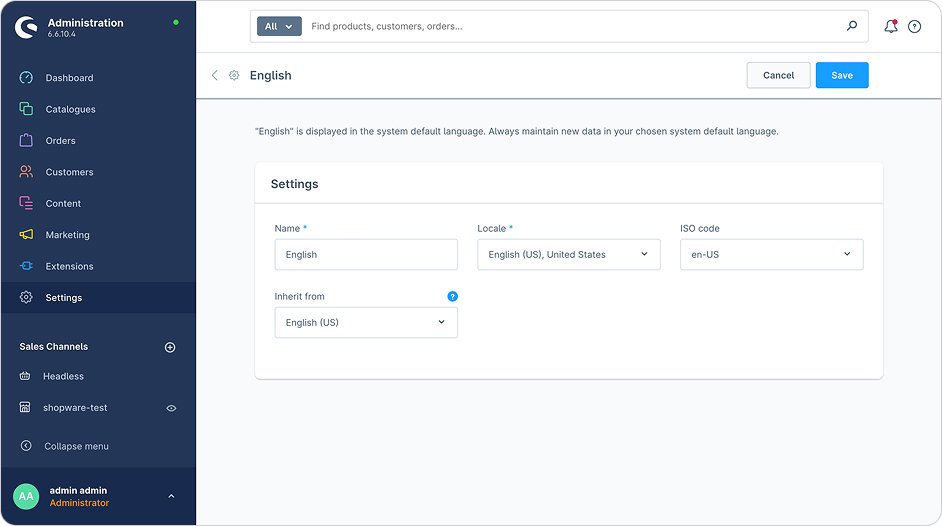942x526 pixels.
Task: Open the All search filter dropdown
Action: tap(279, 27)
